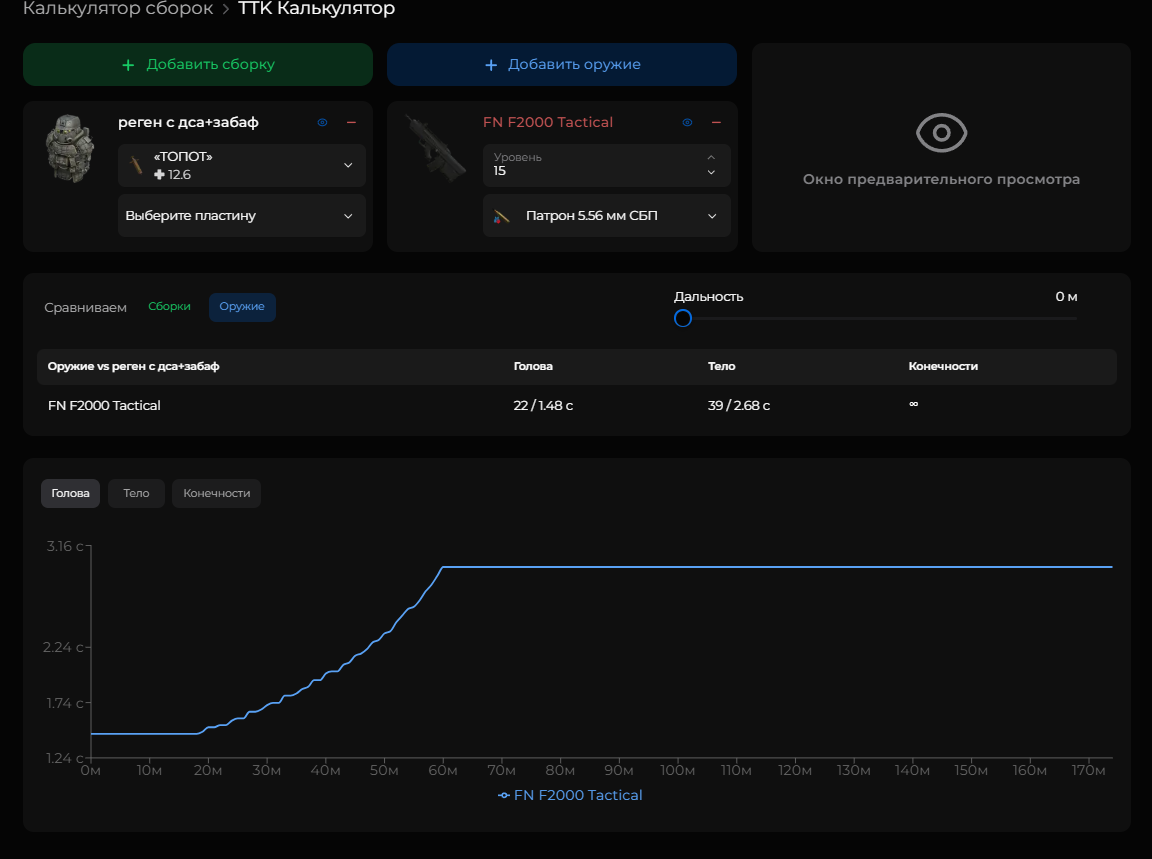Viewport: 1152px width, 859px height.
Task: Open Калькулятор сборок breadcrumb link
Action: point(118,9)
